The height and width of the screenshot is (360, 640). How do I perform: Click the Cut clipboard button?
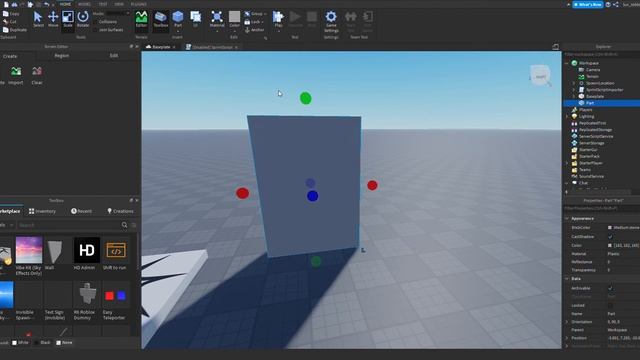10,22
